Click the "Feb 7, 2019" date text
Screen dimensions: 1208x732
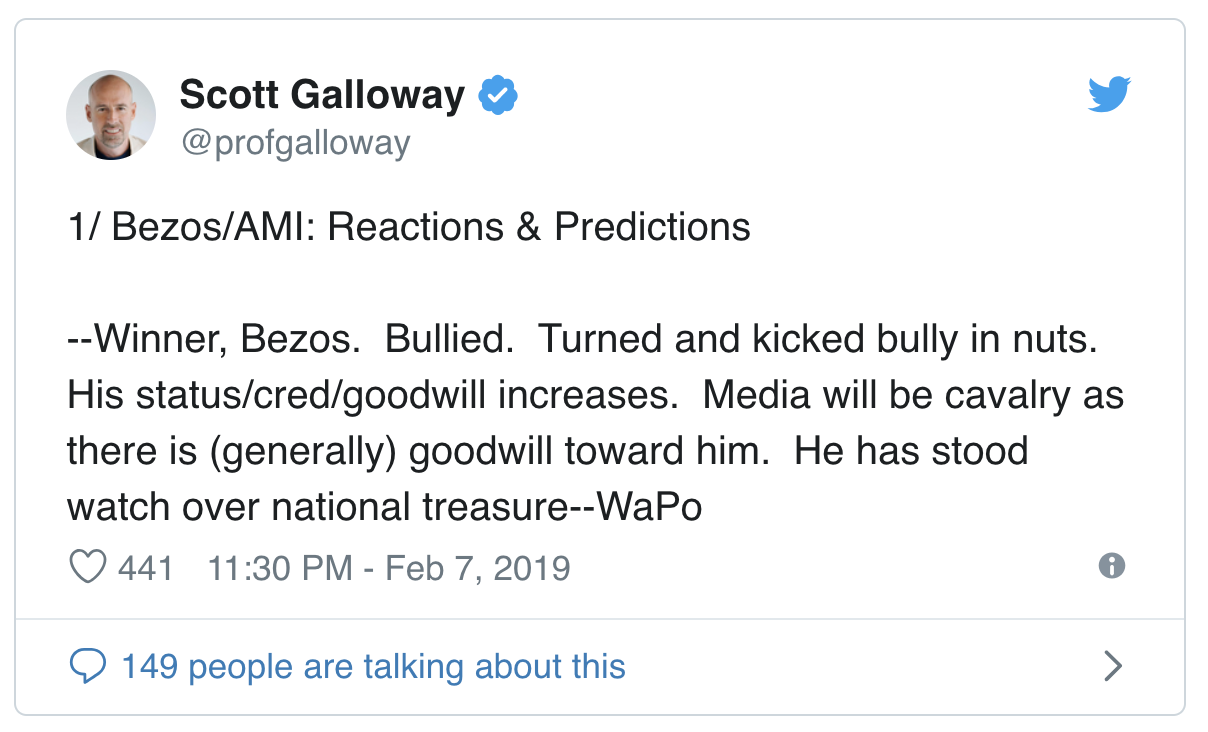(478, 568)
